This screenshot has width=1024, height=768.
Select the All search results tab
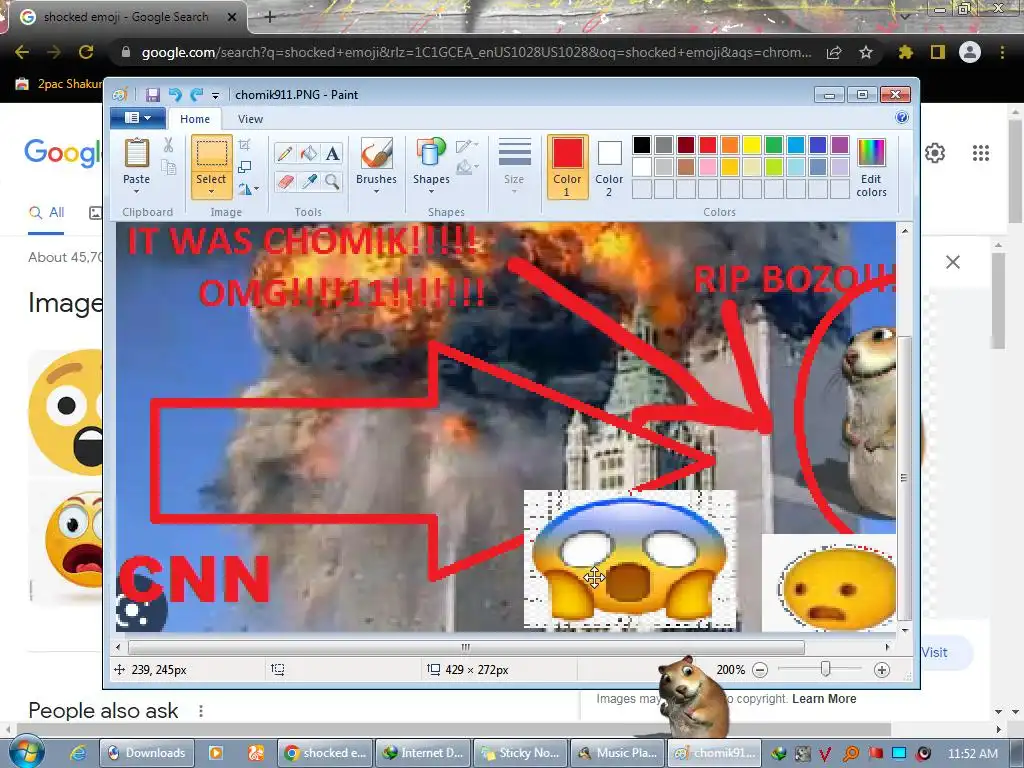coord(46,212)
